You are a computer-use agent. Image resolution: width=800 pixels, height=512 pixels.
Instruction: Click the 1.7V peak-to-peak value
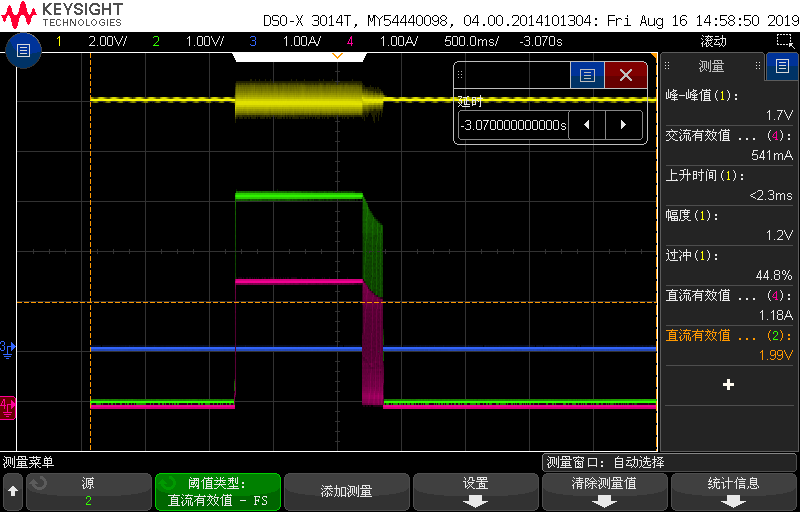[x=779, y=115]
